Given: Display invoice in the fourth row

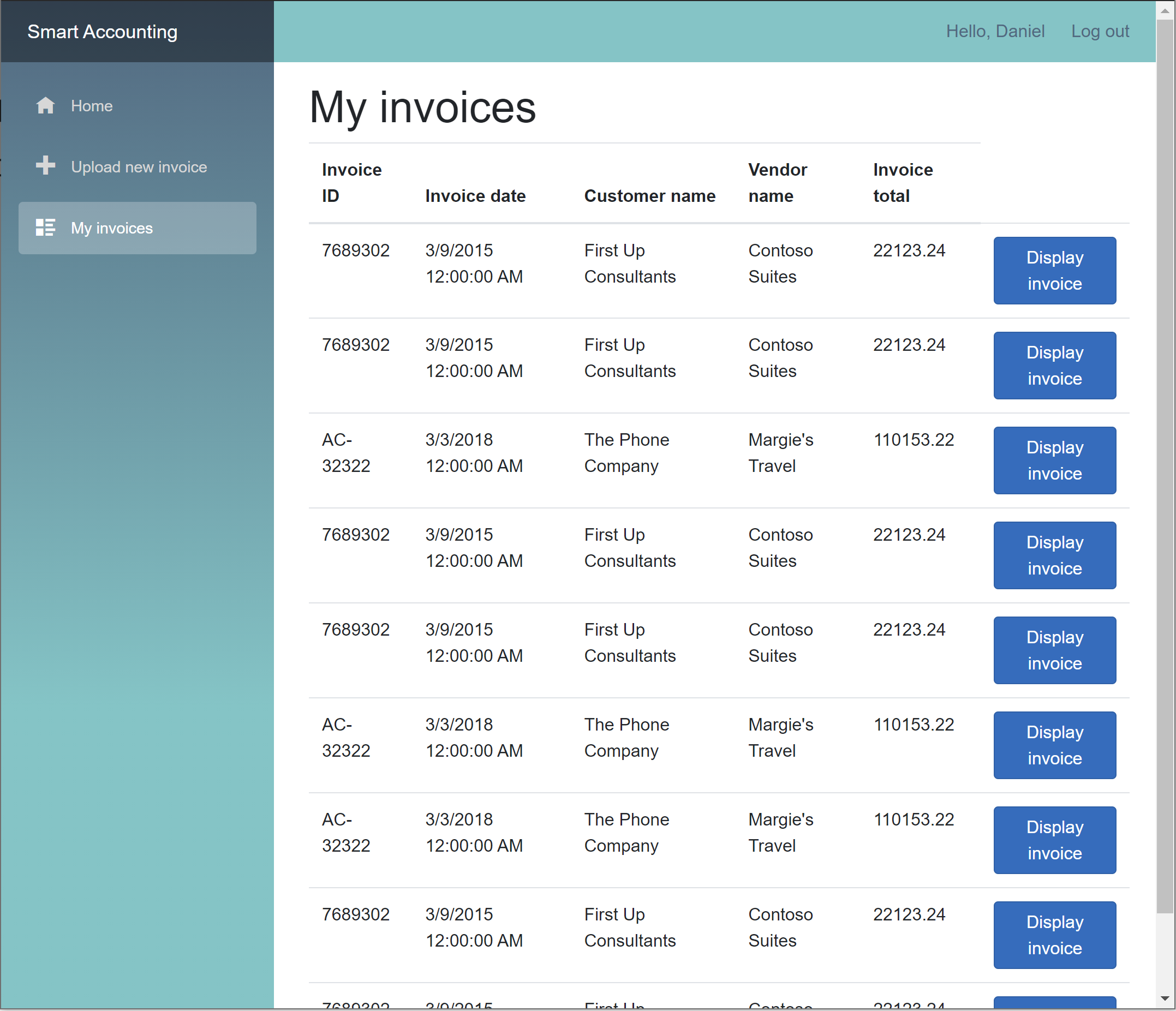Looking at the screenshot, I should point(1054,555).
